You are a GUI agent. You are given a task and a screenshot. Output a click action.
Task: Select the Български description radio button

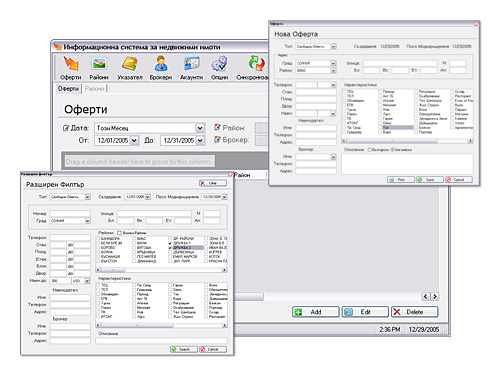click(369, 150)
